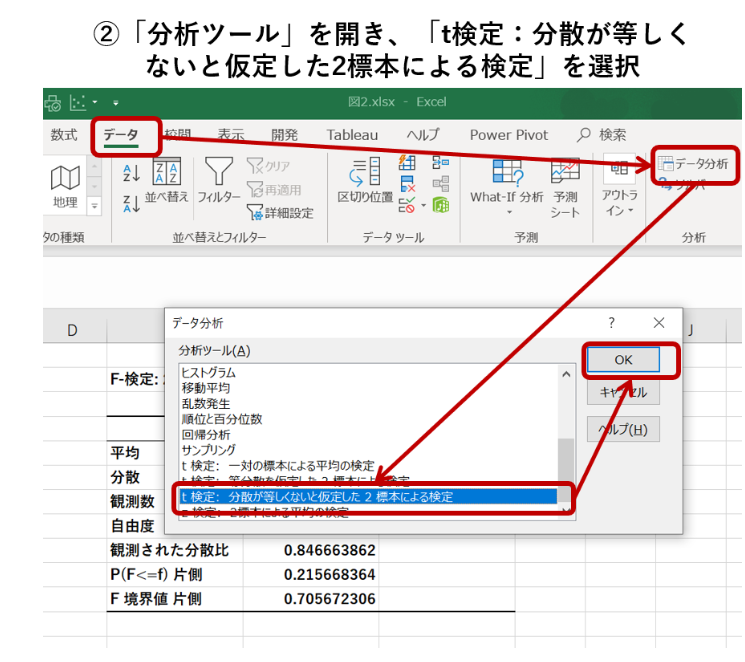
Task: Click the analysis tool list scrollbar thumb
Action: 566,468
